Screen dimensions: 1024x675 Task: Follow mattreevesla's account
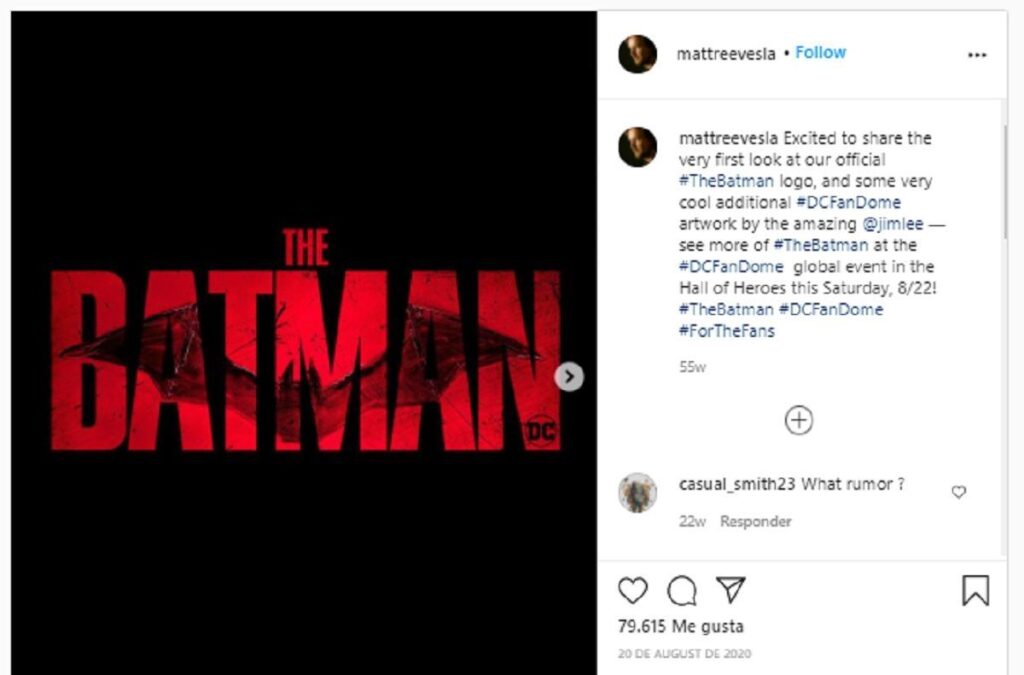[820, 52]
